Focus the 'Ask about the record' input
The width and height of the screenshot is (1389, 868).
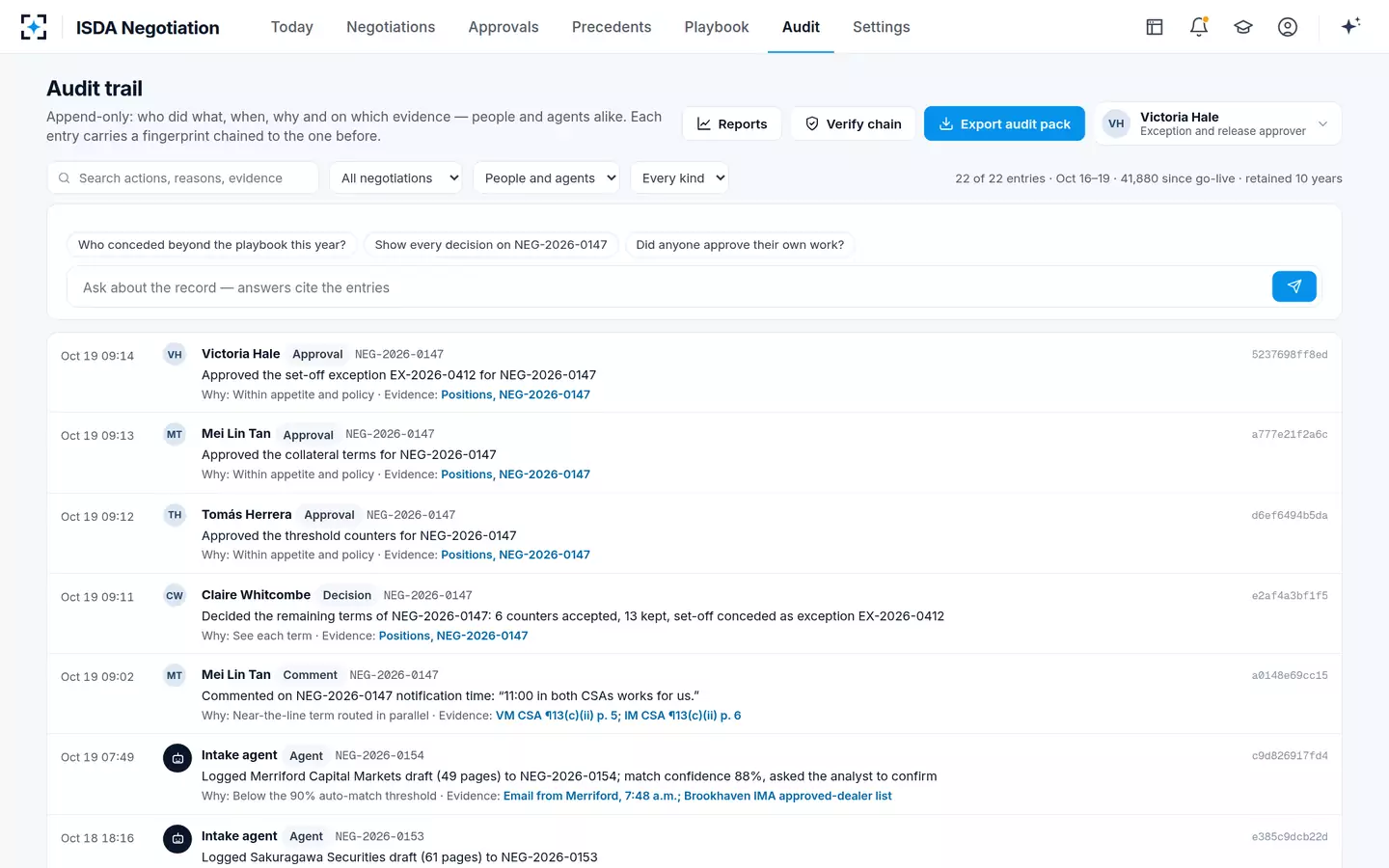pyautogui.click(x=668, y=287)
